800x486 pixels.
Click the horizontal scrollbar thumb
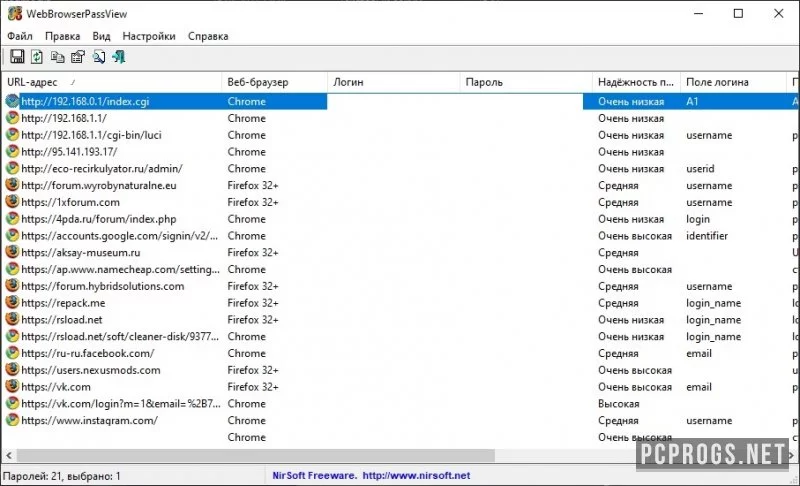[256, 455]
